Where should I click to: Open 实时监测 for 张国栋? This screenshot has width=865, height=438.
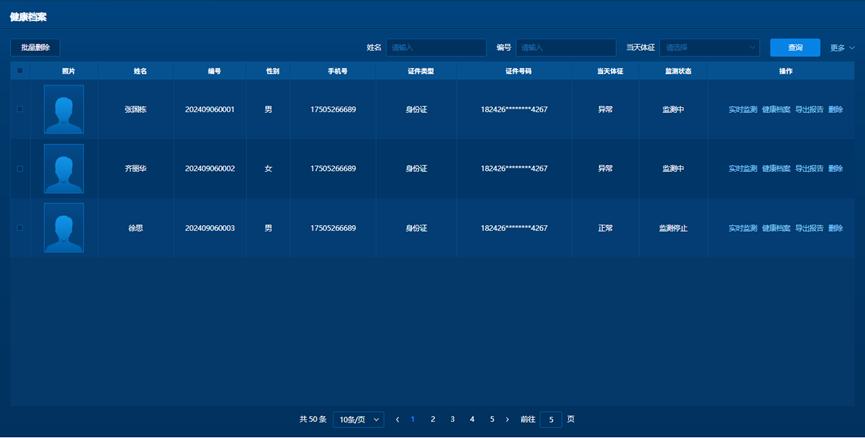pos(743,109)
